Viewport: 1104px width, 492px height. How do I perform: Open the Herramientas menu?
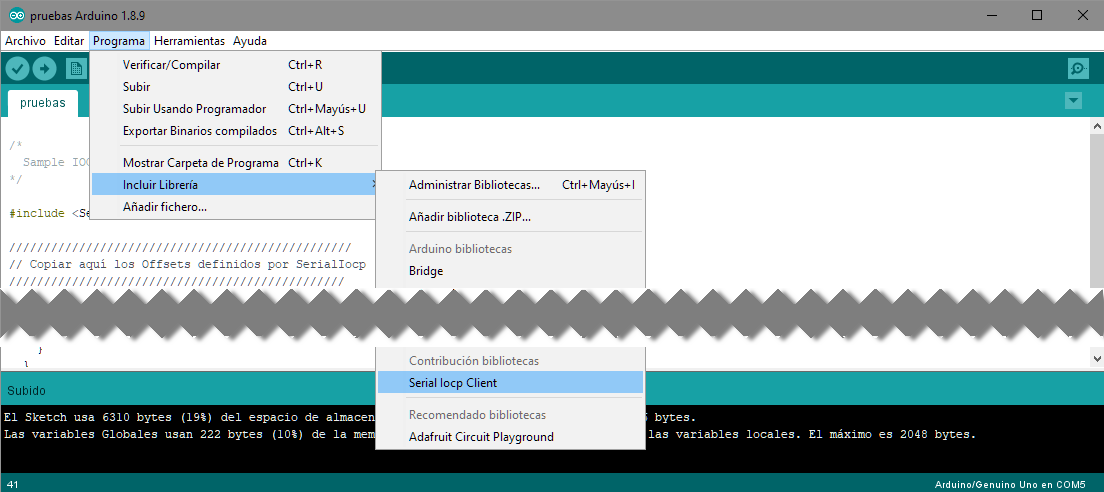coord(189,41)
